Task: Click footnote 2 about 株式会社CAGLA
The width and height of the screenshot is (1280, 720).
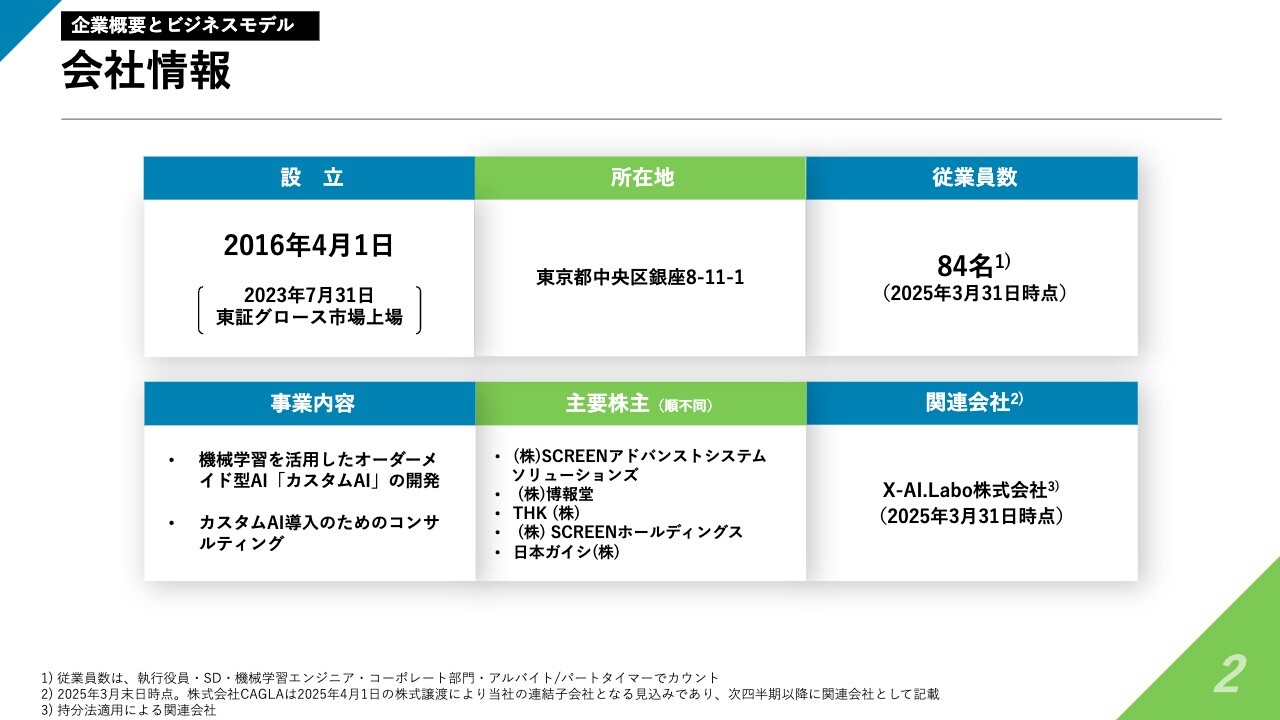Action: click(x=491, y=694)
